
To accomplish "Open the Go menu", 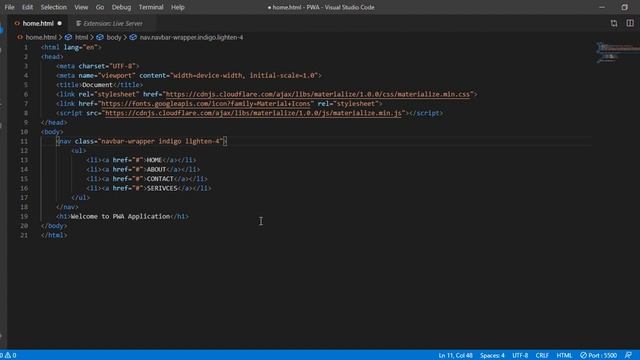I will click(100, 7).
